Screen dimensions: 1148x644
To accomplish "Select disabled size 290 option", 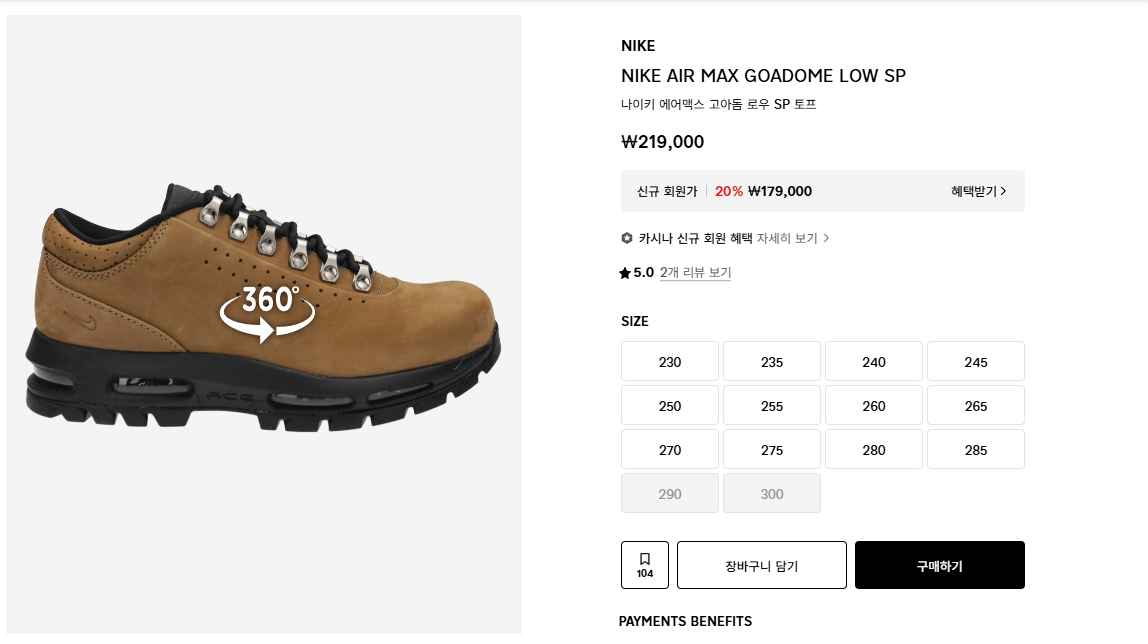I will tap(670, 493).
